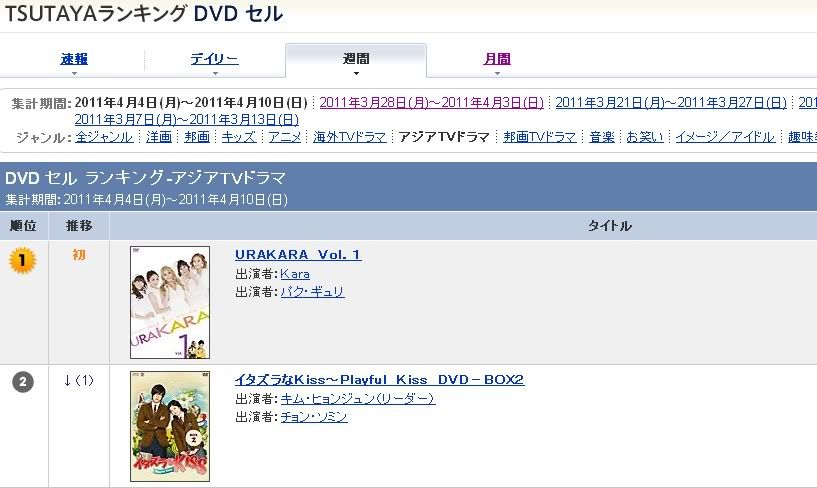817x488 pixels.
Task: Open the パク・ギュリ performer link
Action: coord(313,292)
